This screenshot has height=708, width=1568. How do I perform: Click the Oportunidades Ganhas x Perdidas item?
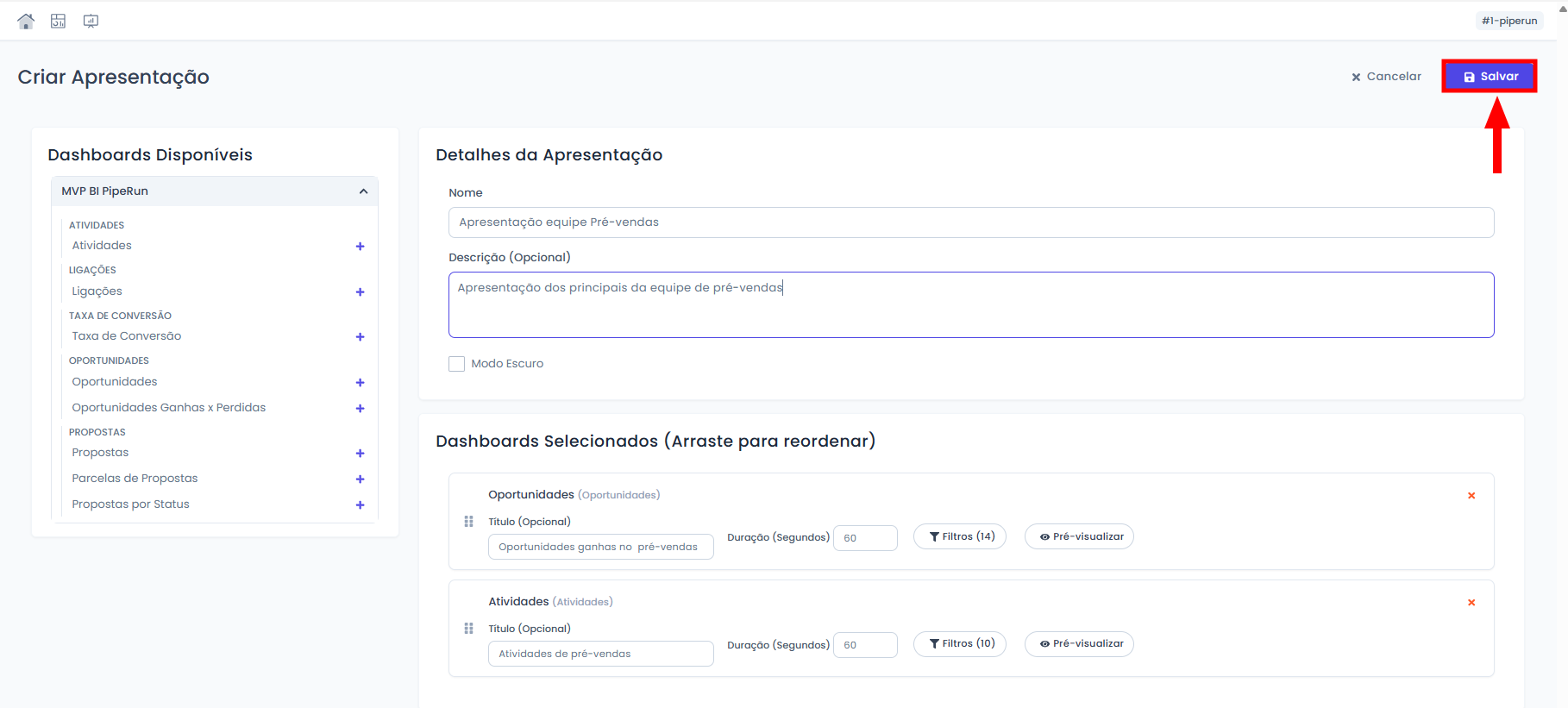(x=169, y=408)
